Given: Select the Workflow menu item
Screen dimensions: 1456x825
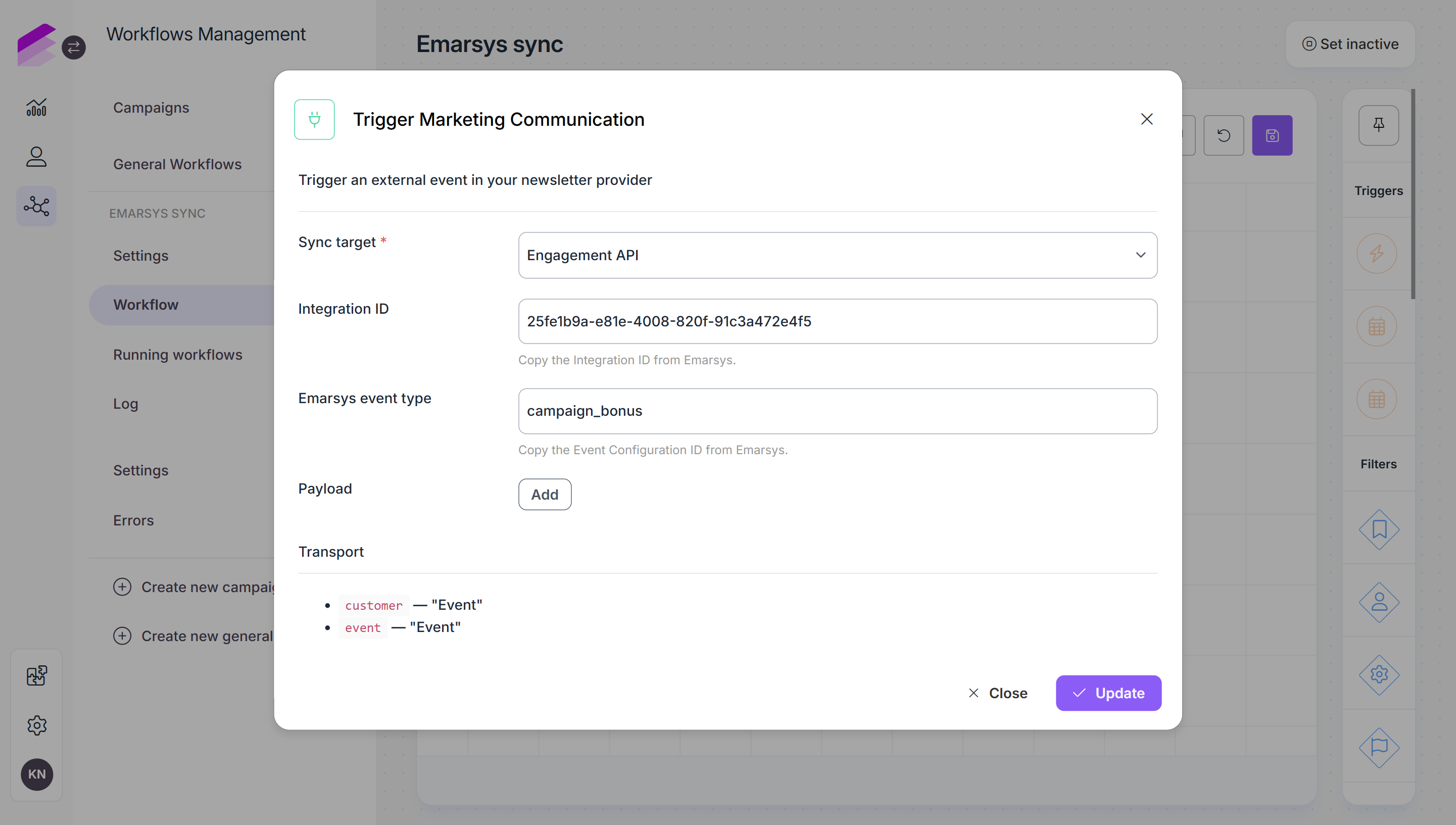Looking at the screenshot, I should [181, 305].
